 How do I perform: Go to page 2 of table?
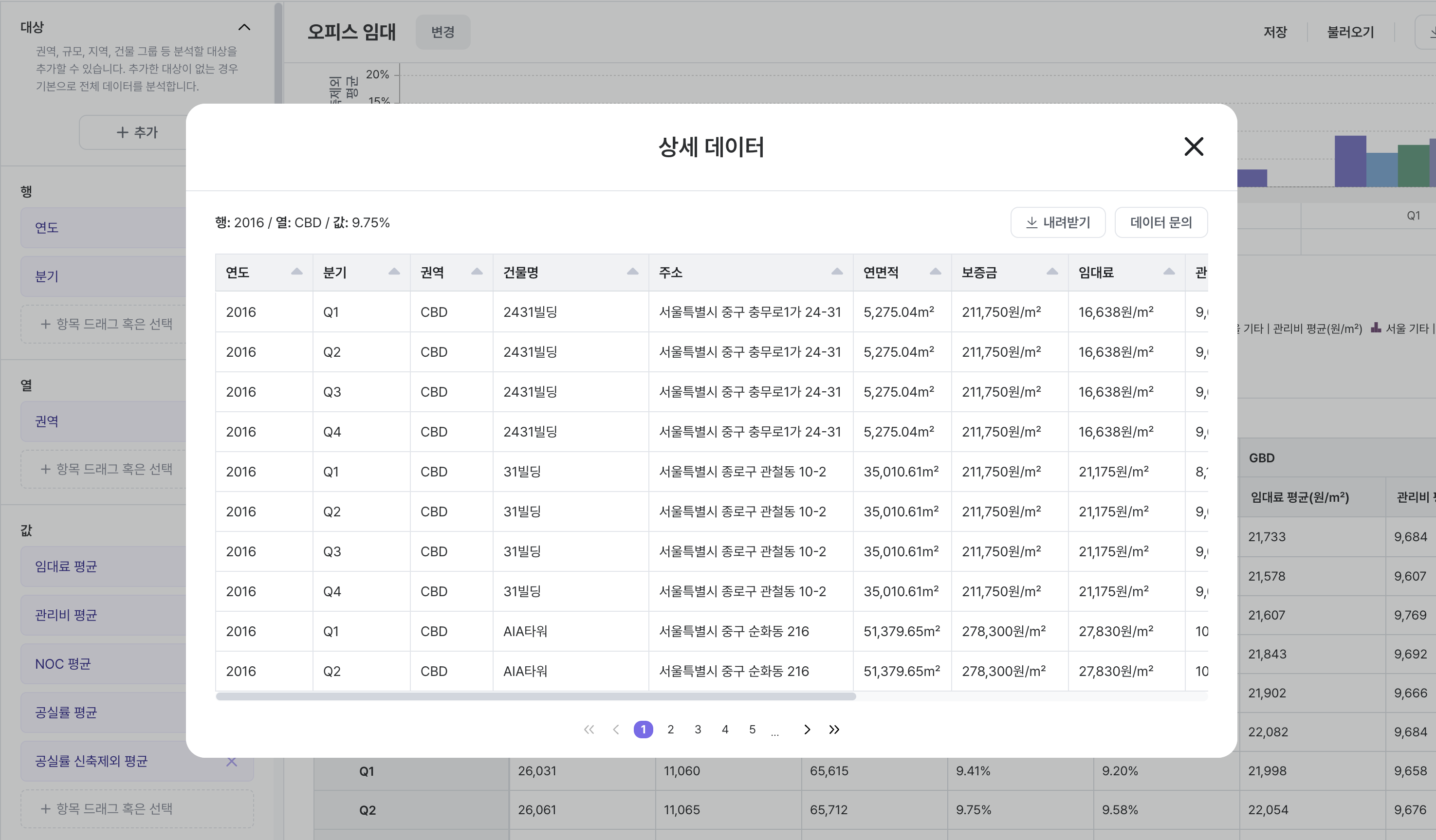671,730
